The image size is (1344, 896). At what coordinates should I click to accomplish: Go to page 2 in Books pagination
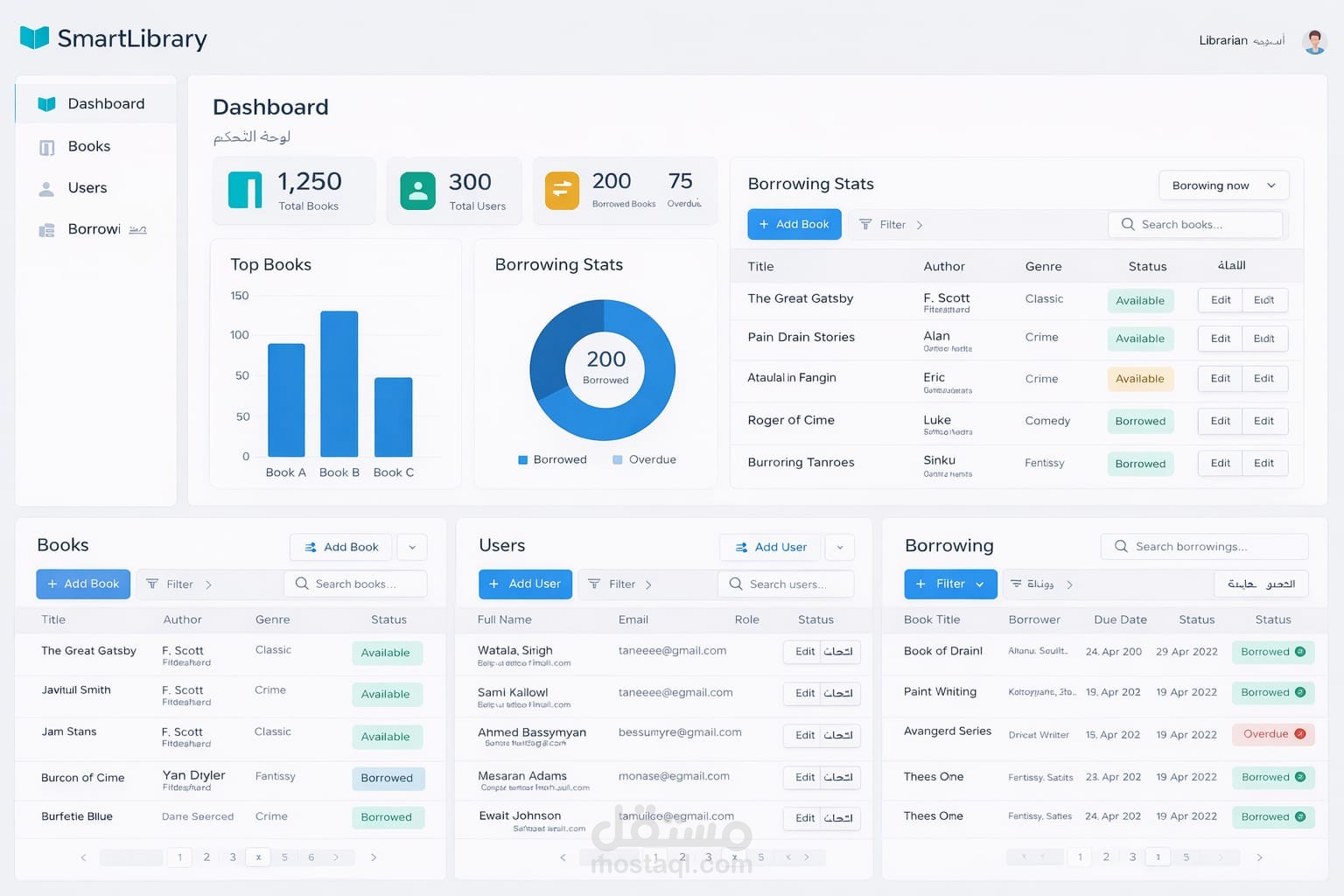click(x=206, y=857)
